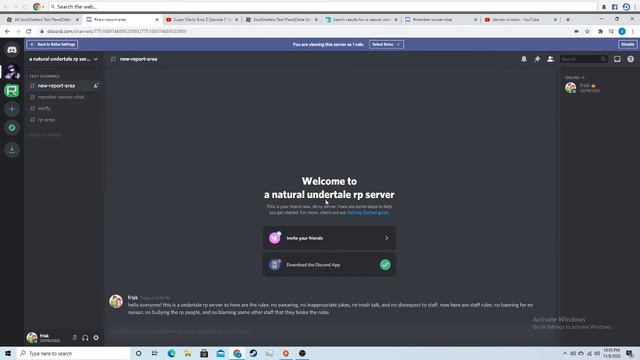Click Download the Discord App card

click(x=329, y=265)
